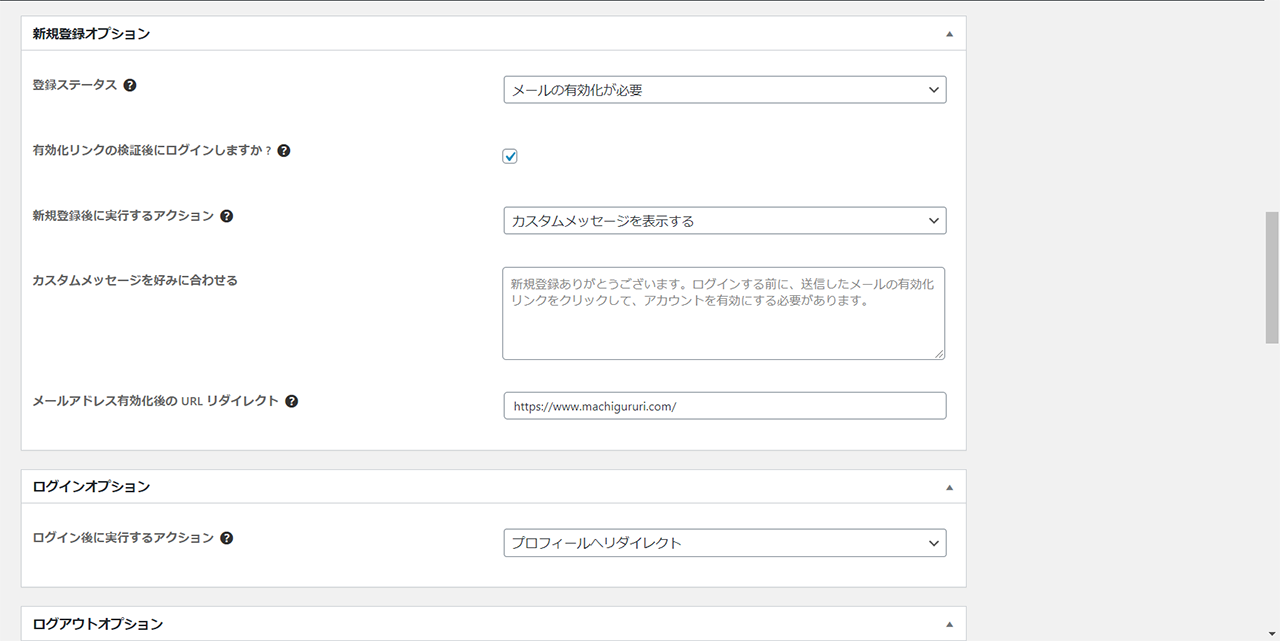Click the 登録ステータス label
The height and width of the screenshot is (641, 1280).
[x=75, y=85]
